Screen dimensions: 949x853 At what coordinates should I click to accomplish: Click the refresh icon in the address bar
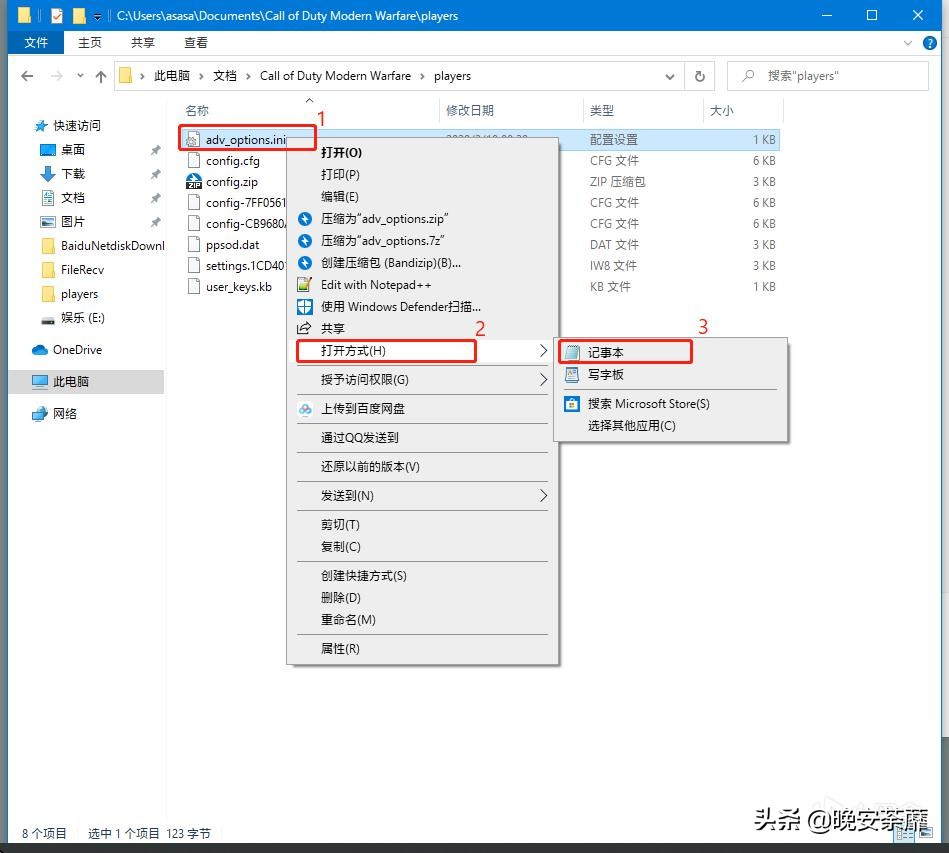point(700,76)
